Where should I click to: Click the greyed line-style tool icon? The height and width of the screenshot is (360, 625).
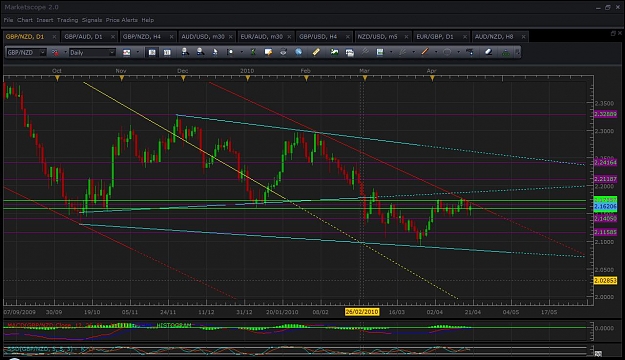coord(403,52)
